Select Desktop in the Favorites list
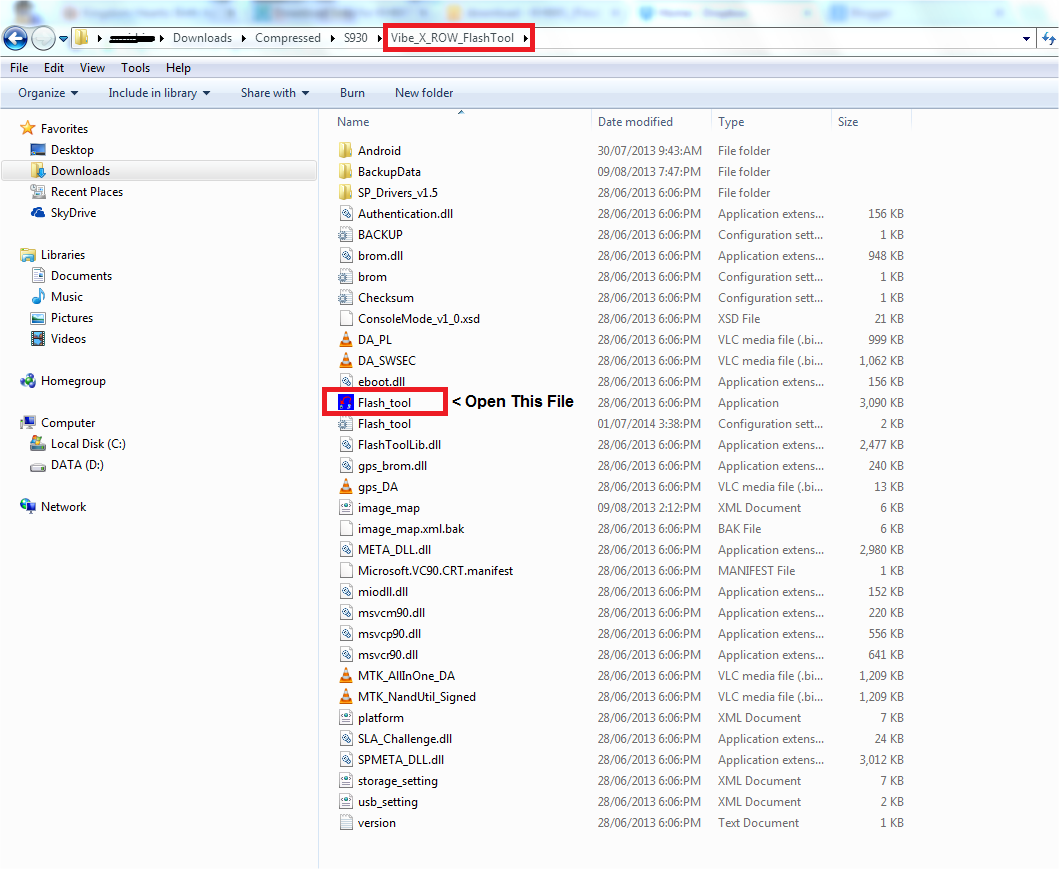The width and height of the screenshot is (1059, 869). (x=72, y=150)
